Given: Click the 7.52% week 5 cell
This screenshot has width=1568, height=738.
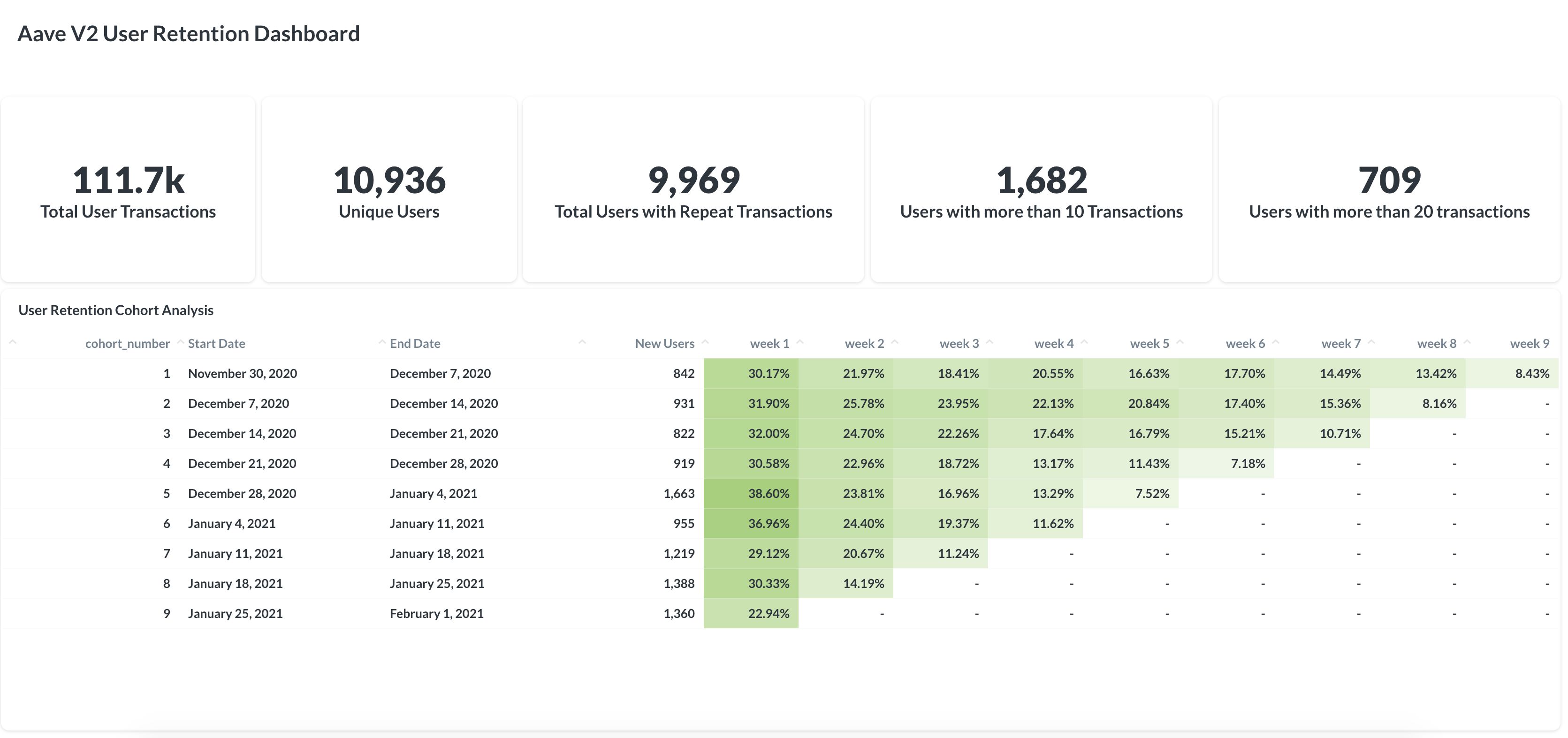Looking at the screenshot, I should pyautogui.click(x=1131, y=493).
